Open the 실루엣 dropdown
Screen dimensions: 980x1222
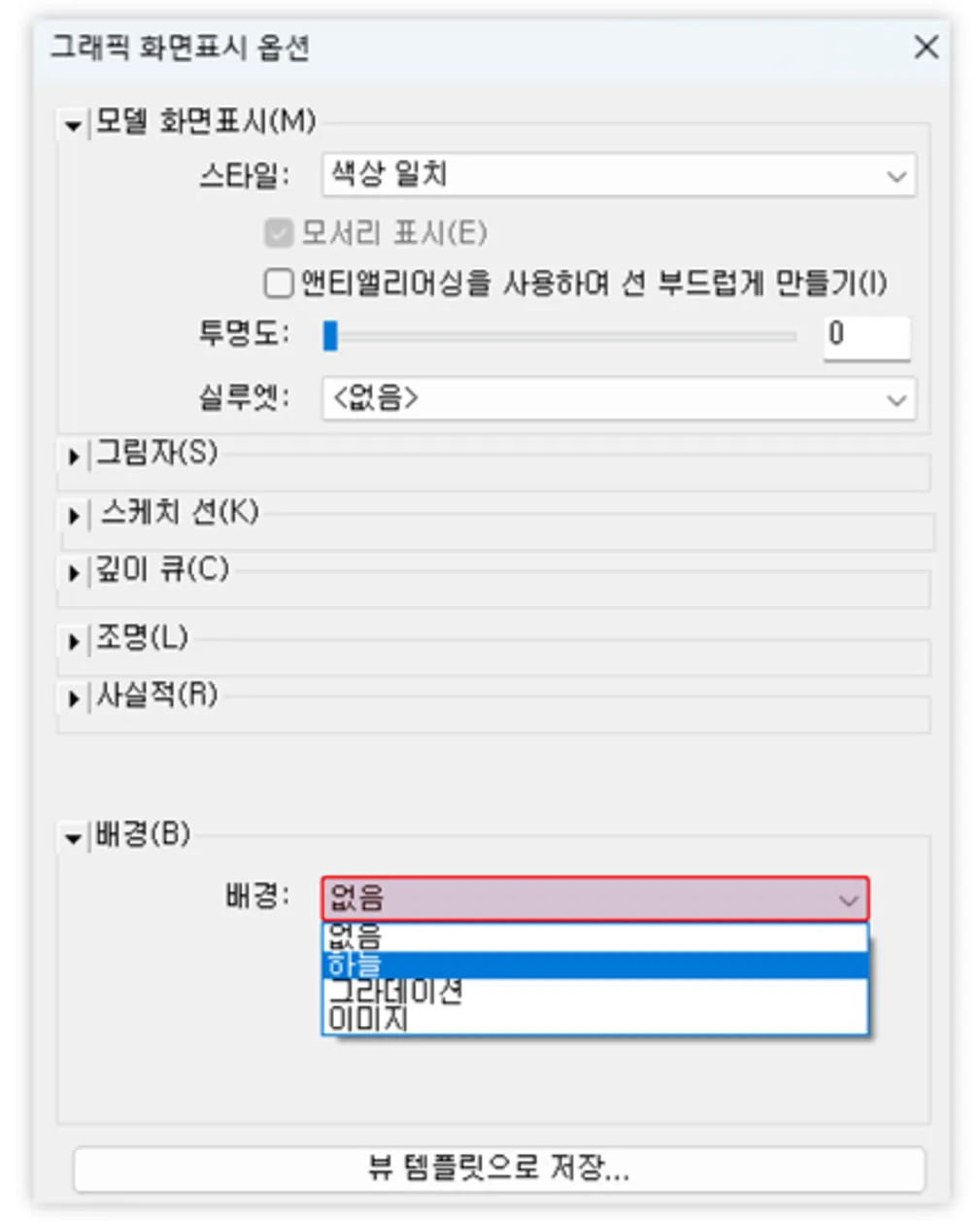pos(618,399)
